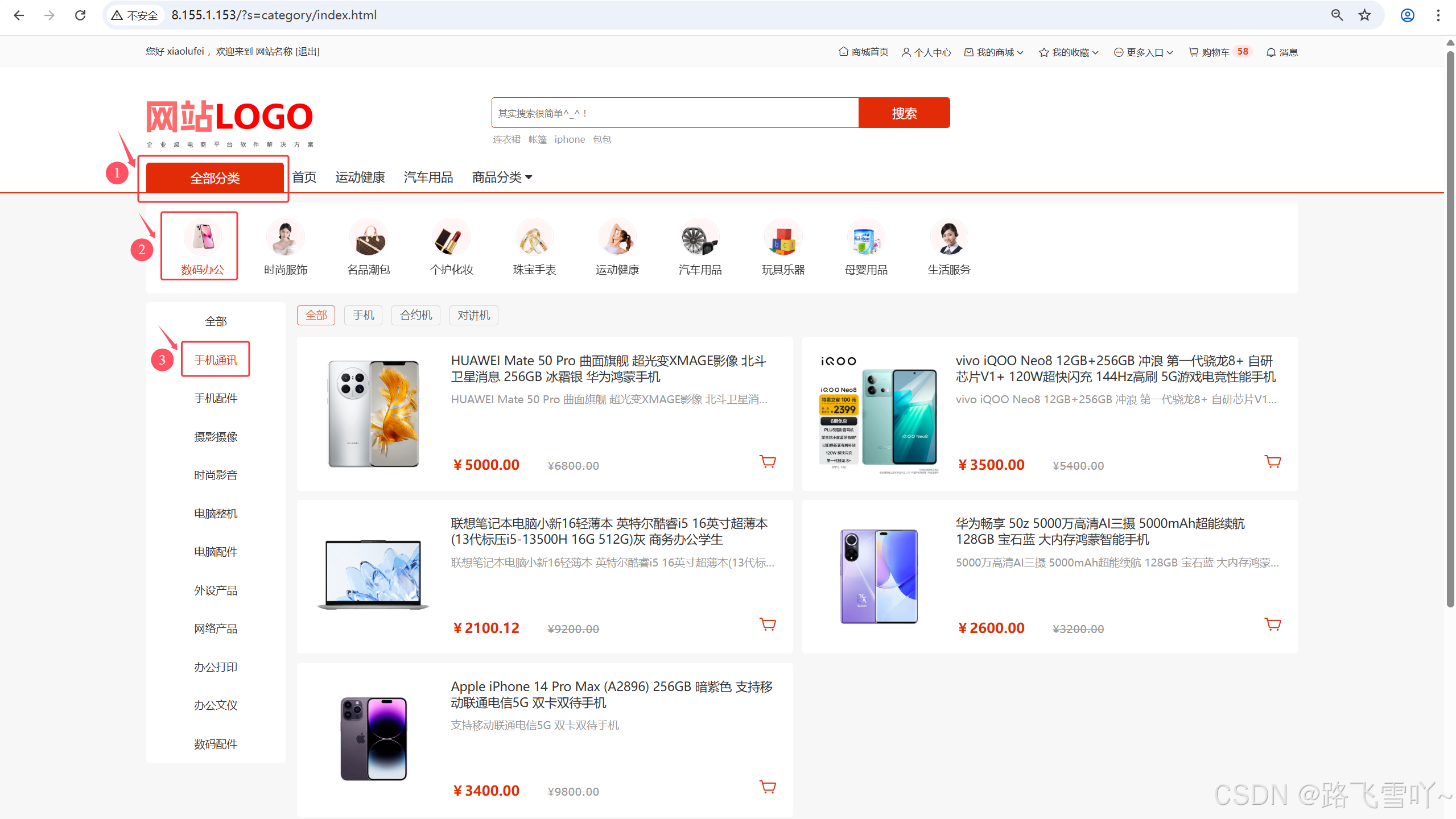This screenshot has width=1456, height=819.
Task: Click the browser reload icon
Action: 80,15
